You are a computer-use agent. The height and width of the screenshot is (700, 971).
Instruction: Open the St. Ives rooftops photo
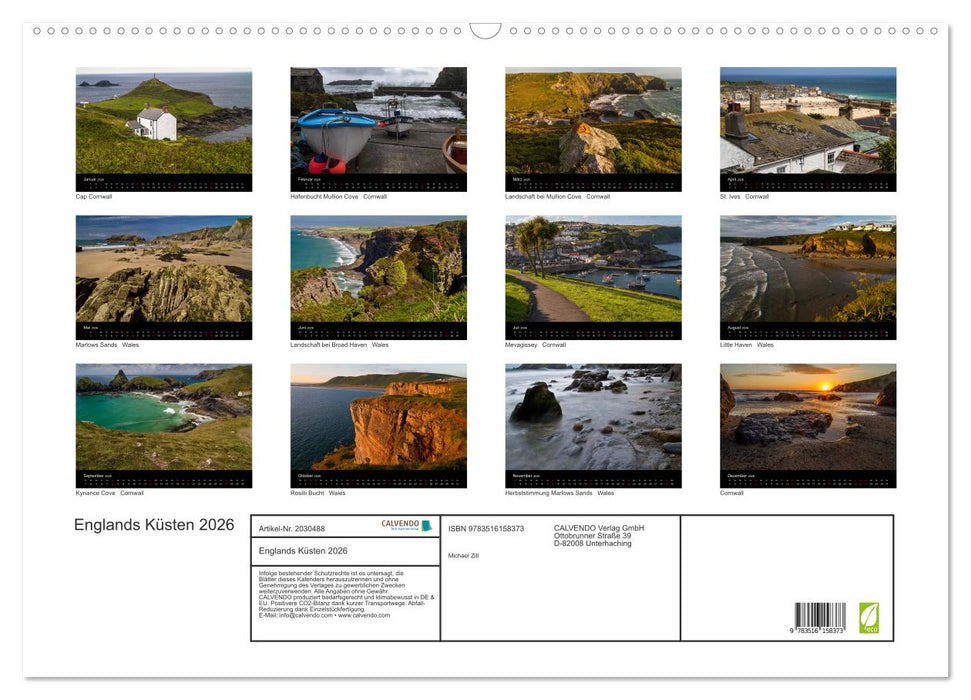[807, 121]
